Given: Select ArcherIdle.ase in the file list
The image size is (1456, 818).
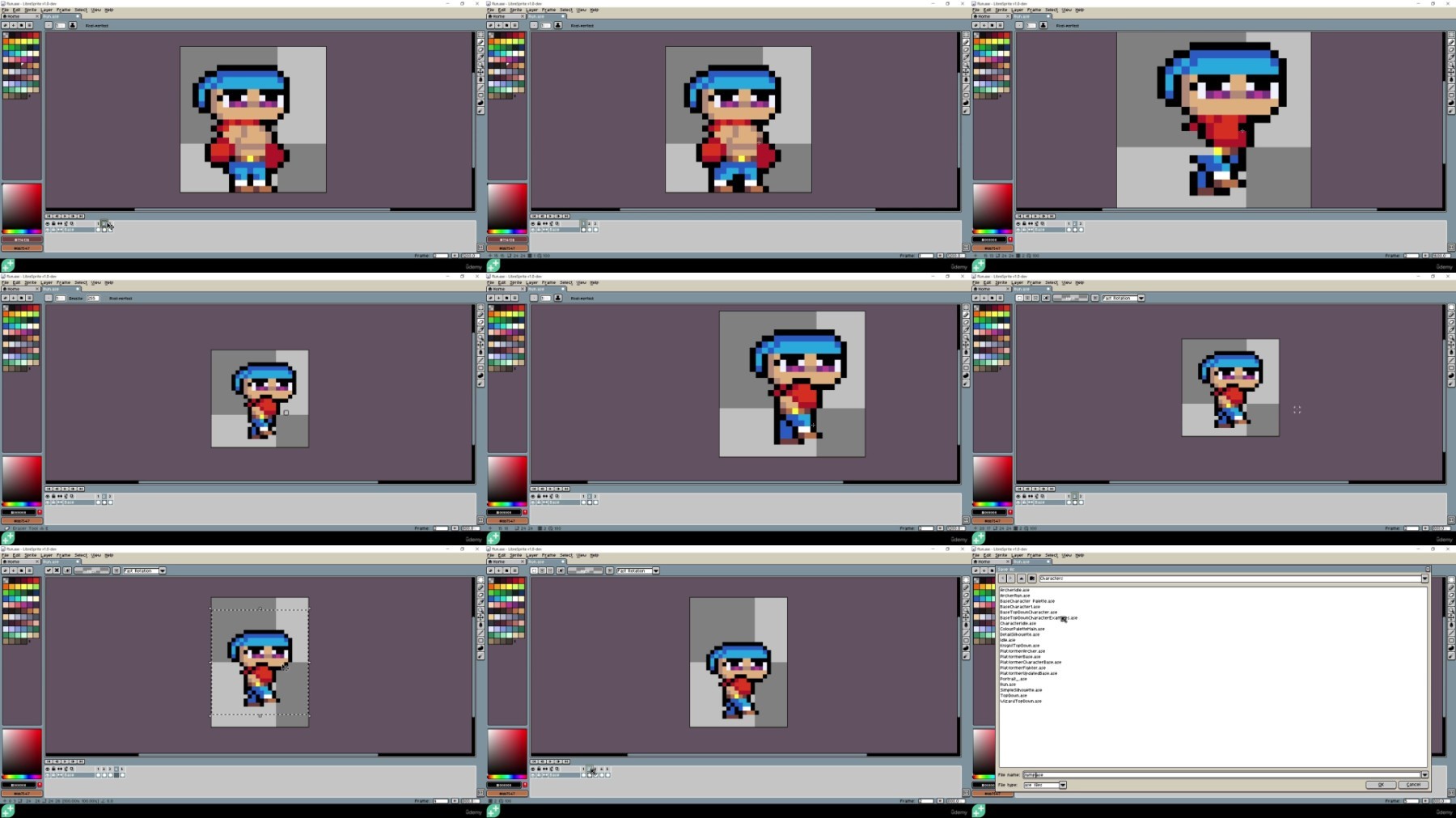Looking at the screenshot, I should tap(1014, 590).
